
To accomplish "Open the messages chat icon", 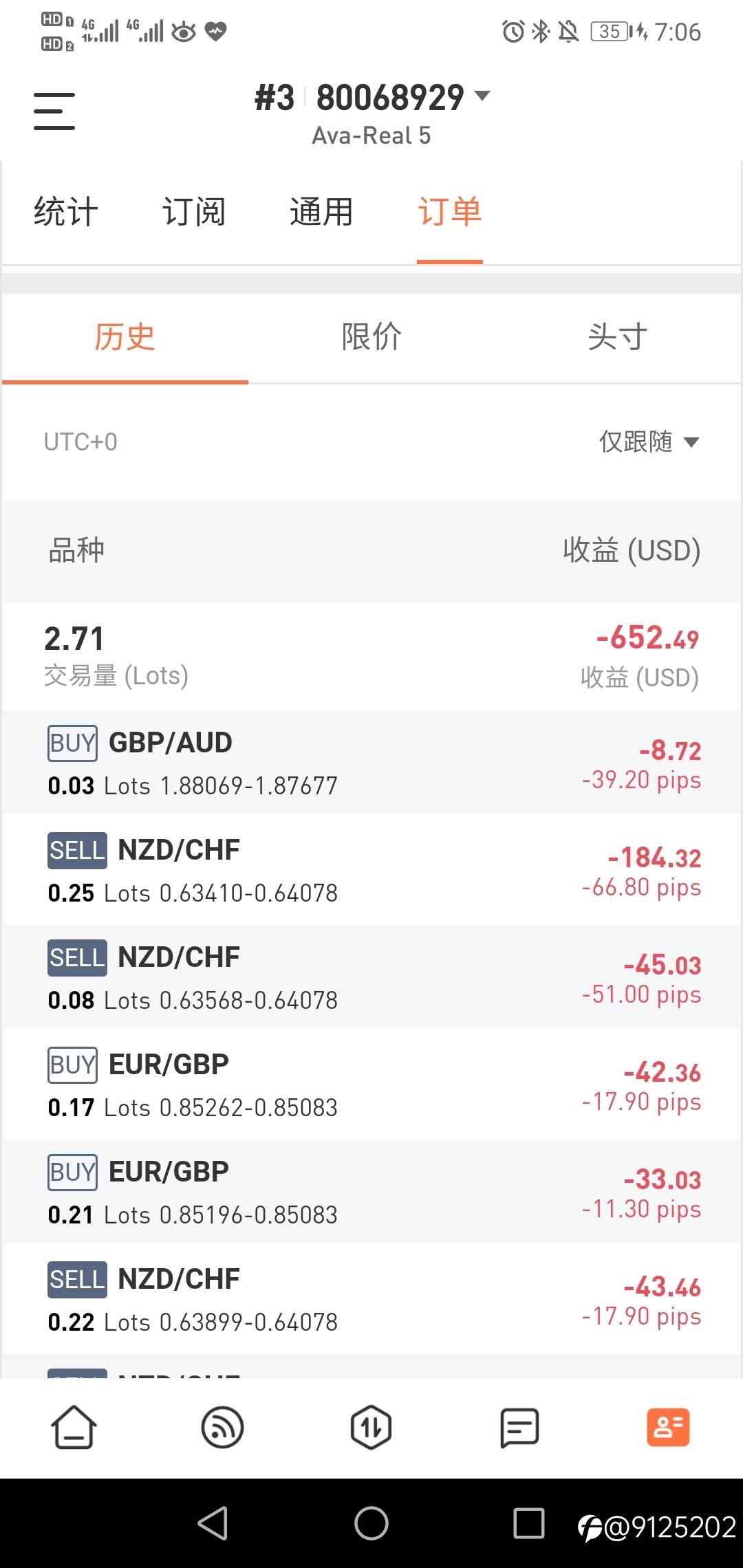I will pyautogui.click(x=519, y=1428).
